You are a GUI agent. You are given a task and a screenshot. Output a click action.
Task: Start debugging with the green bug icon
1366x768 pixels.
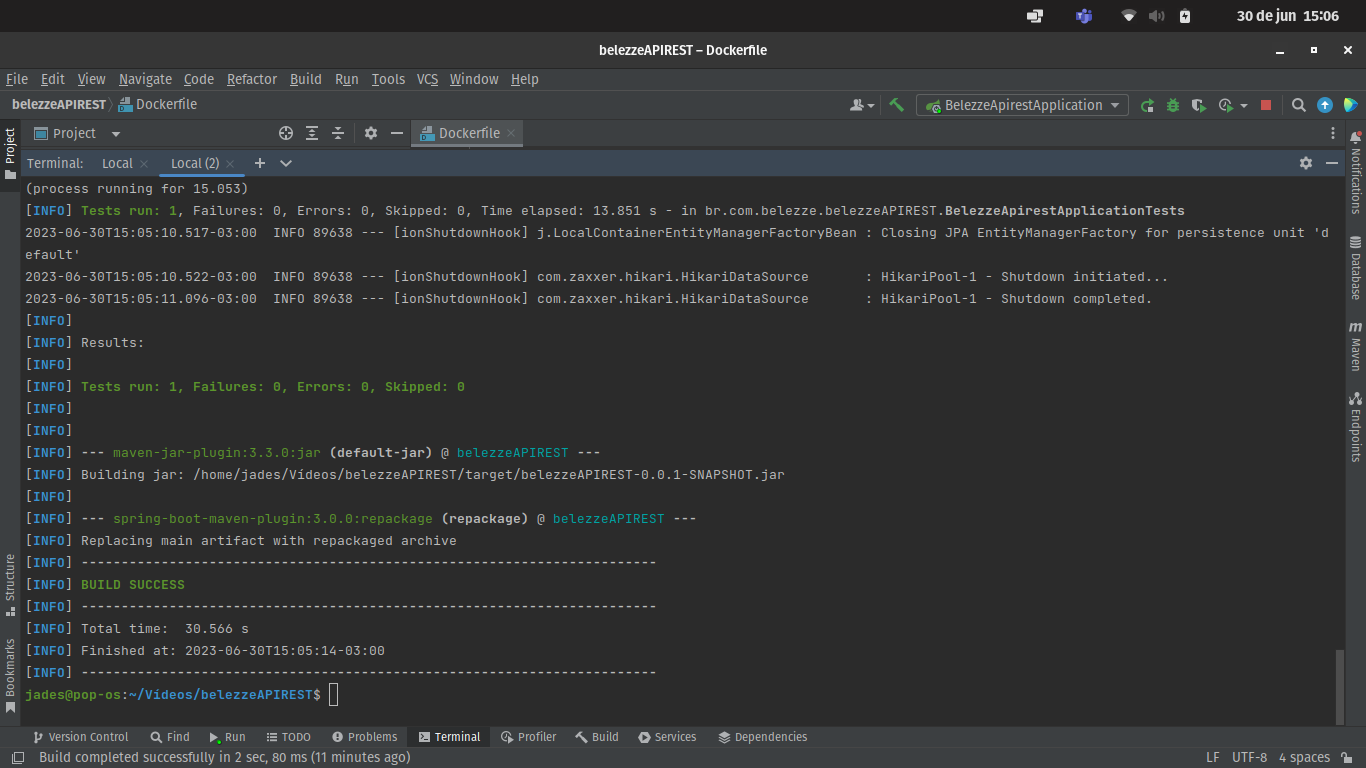pyautogui.click(x=1173, y=105)
